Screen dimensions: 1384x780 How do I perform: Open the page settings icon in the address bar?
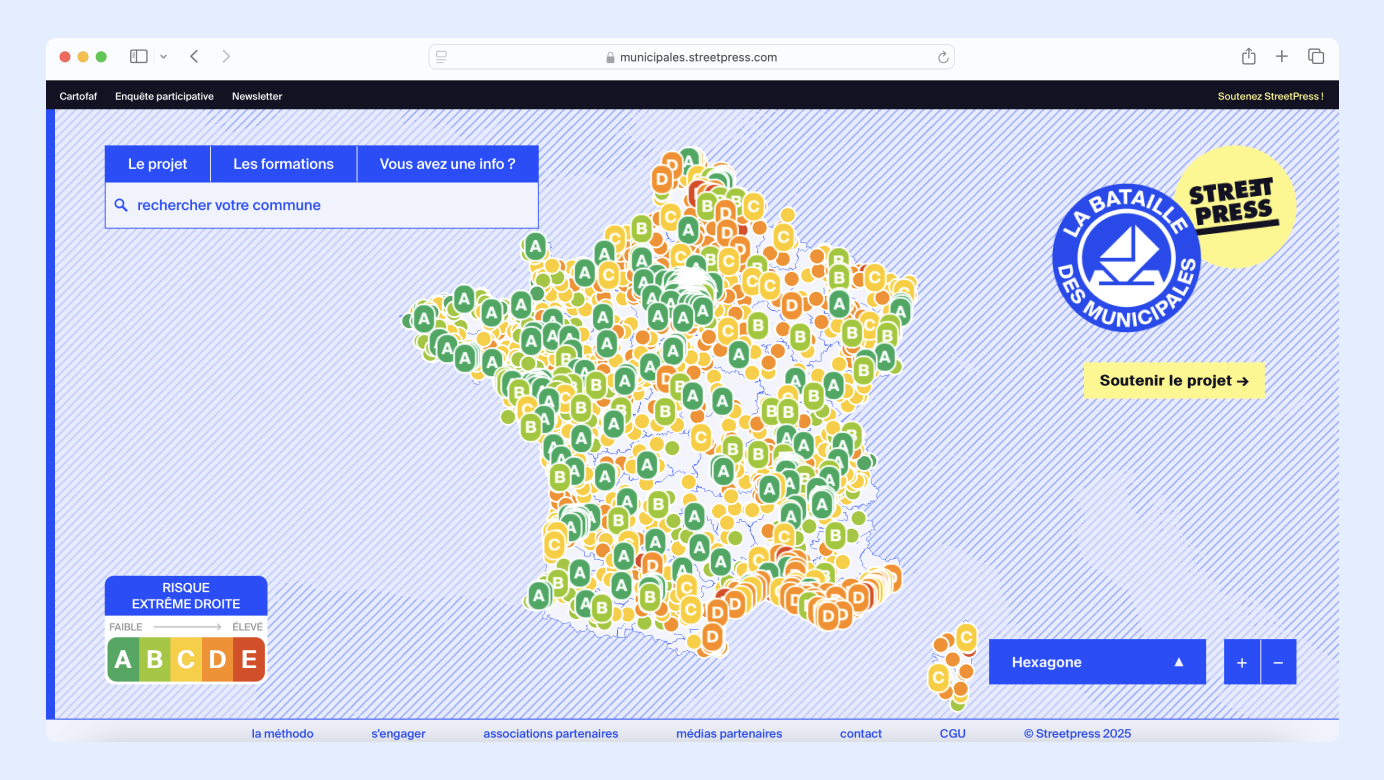(442, 57)
